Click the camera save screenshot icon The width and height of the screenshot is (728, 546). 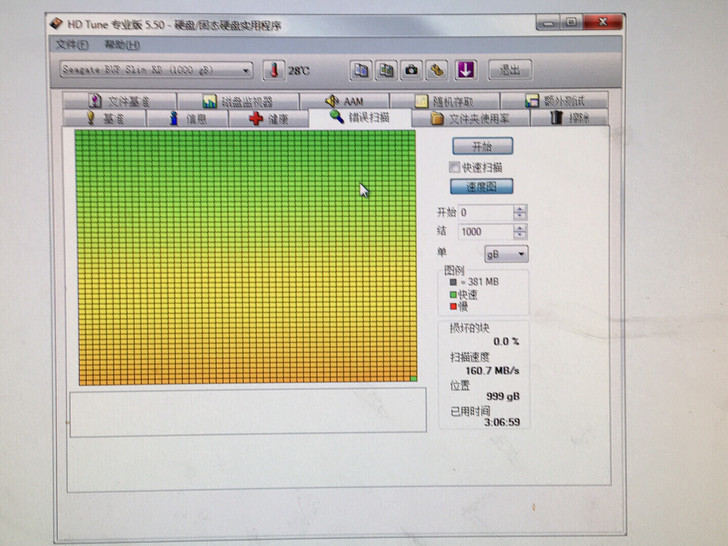point(411,71)
